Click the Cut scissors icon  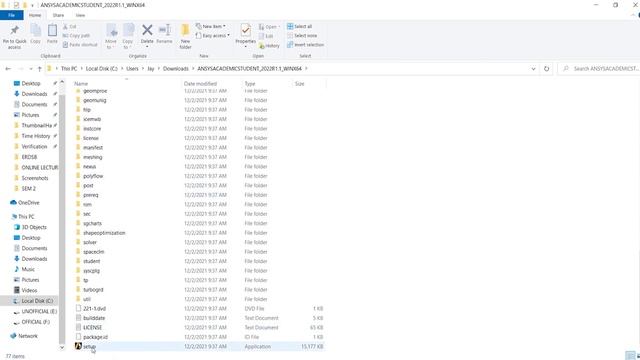[x=66, y=27]
